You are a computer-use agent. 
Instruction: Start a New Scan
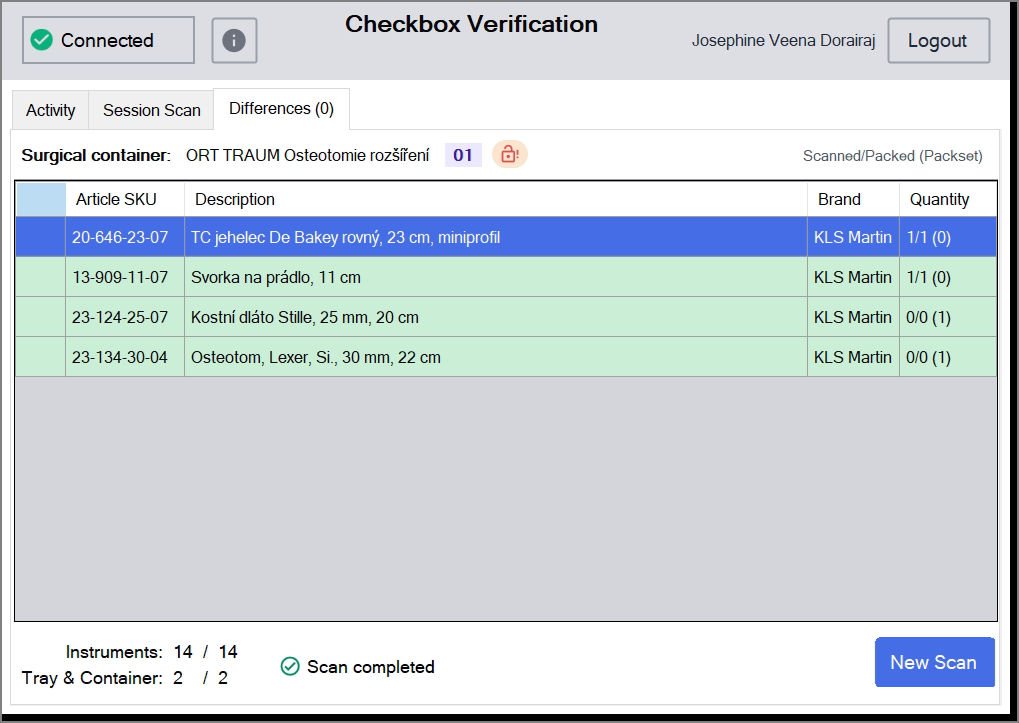(935, 662)
